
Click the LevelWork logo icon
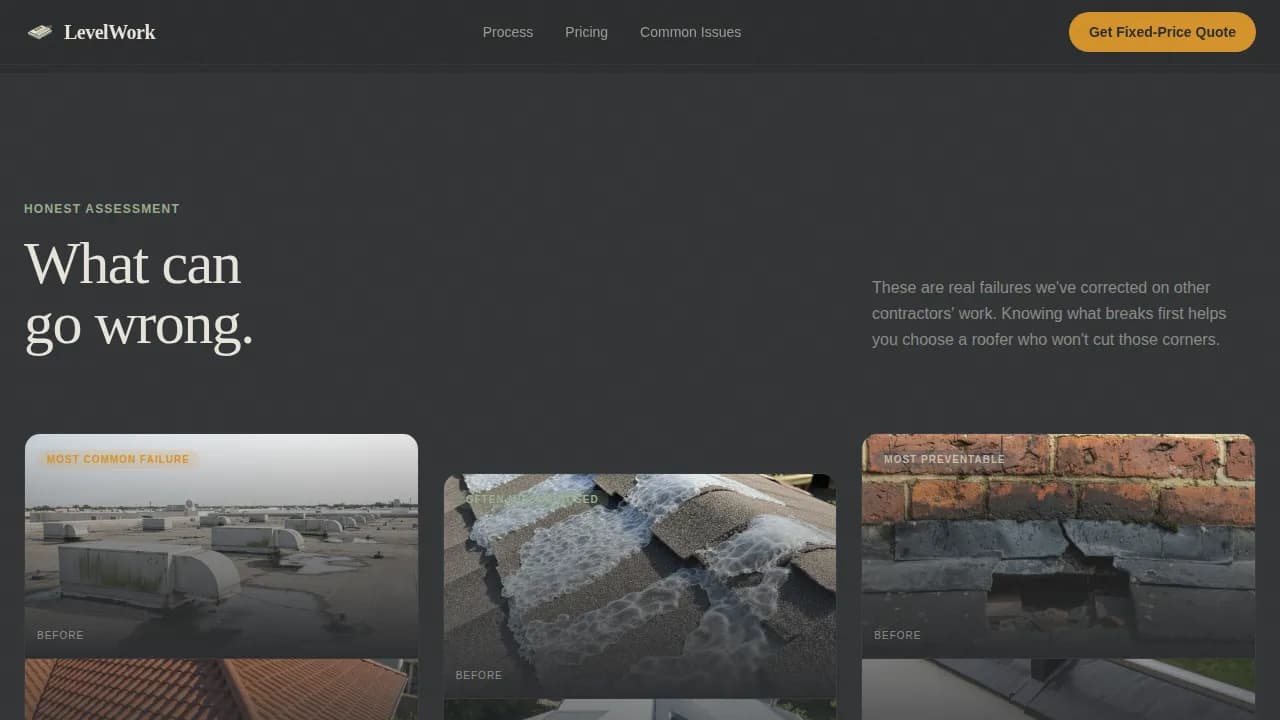click(40, 32)
